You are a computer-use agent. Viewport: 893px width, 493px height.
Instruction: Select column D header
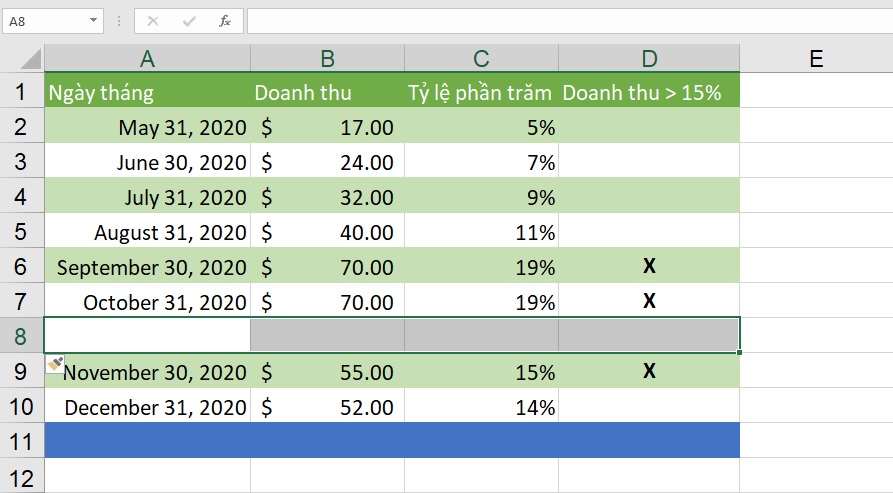point(649,59)
